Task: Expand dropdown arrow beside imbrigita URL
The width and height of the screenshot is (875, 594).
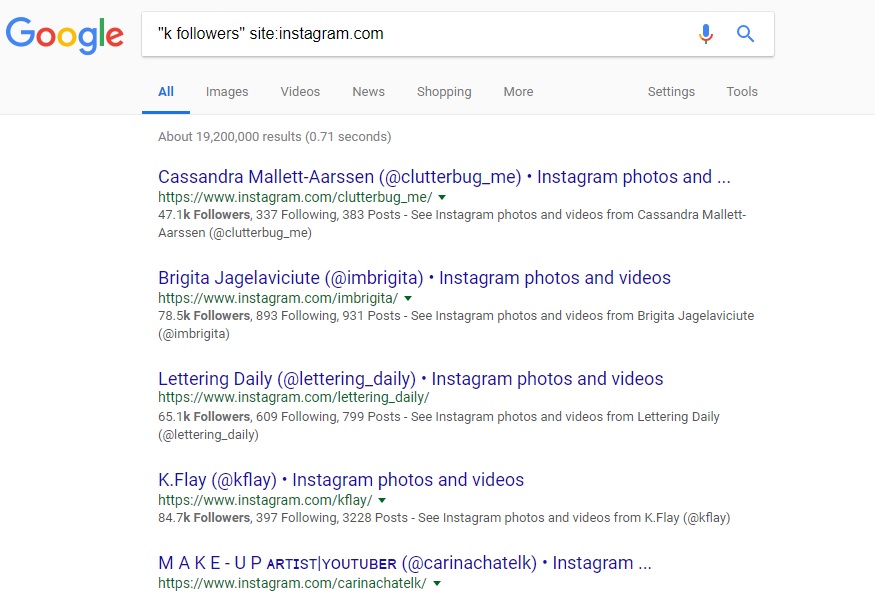Action: (408, 298)
